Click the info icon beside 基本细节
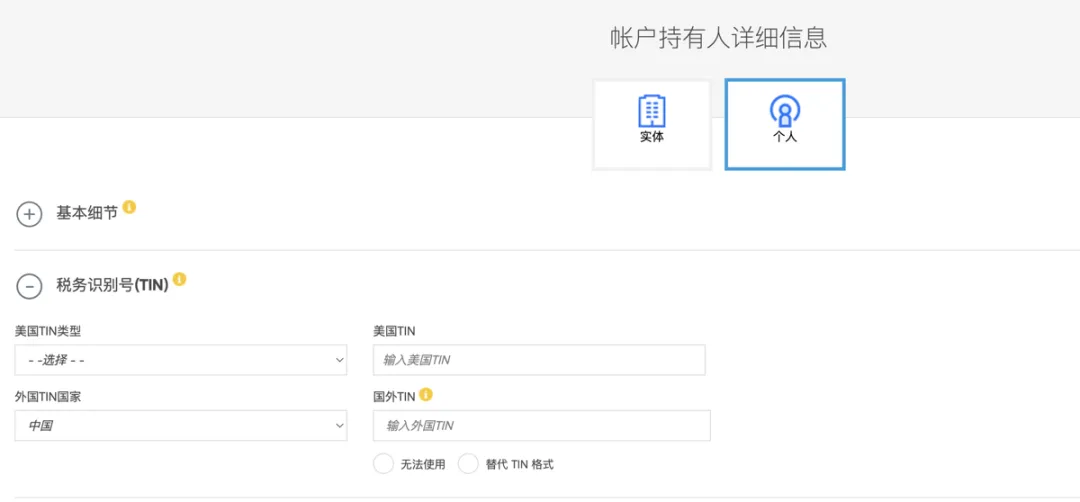This screenshot has height=502, width=1080. point(129,207)
